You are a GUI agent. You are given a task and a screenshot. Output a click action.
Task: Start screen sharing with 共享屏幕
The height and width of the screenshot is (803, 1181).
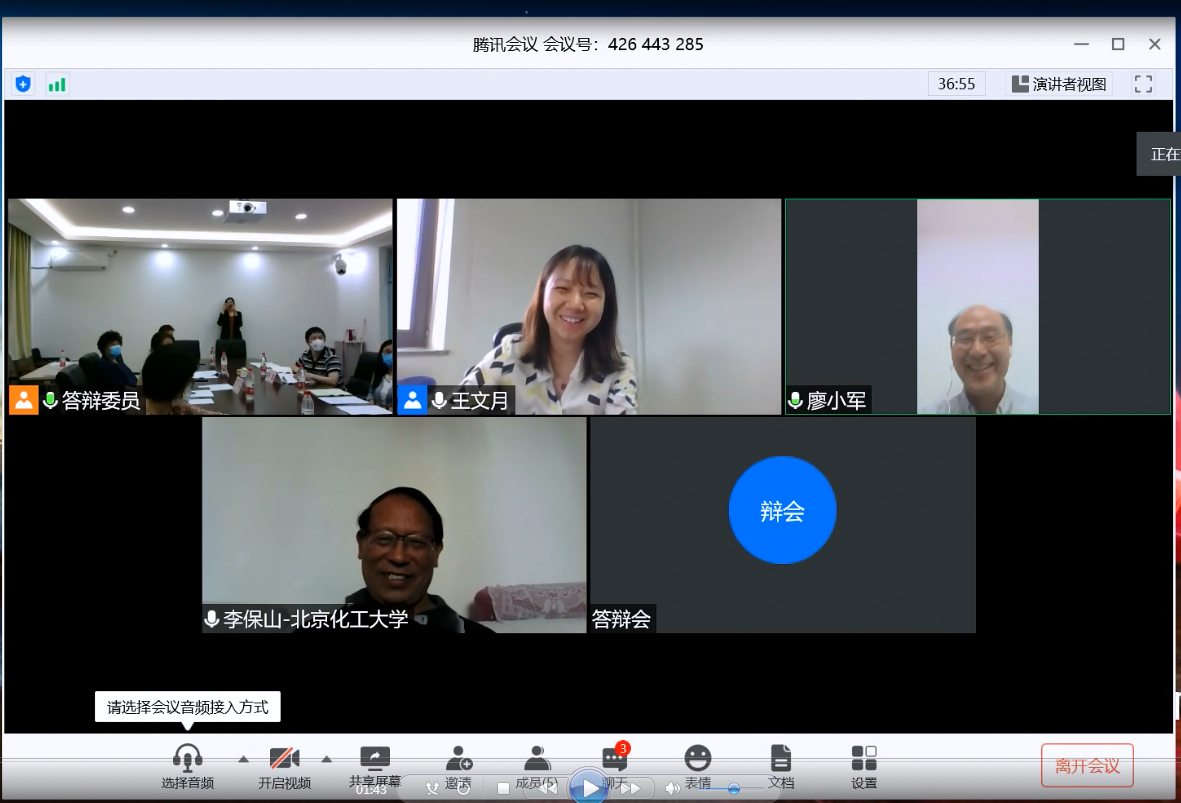tap(375, 758)
